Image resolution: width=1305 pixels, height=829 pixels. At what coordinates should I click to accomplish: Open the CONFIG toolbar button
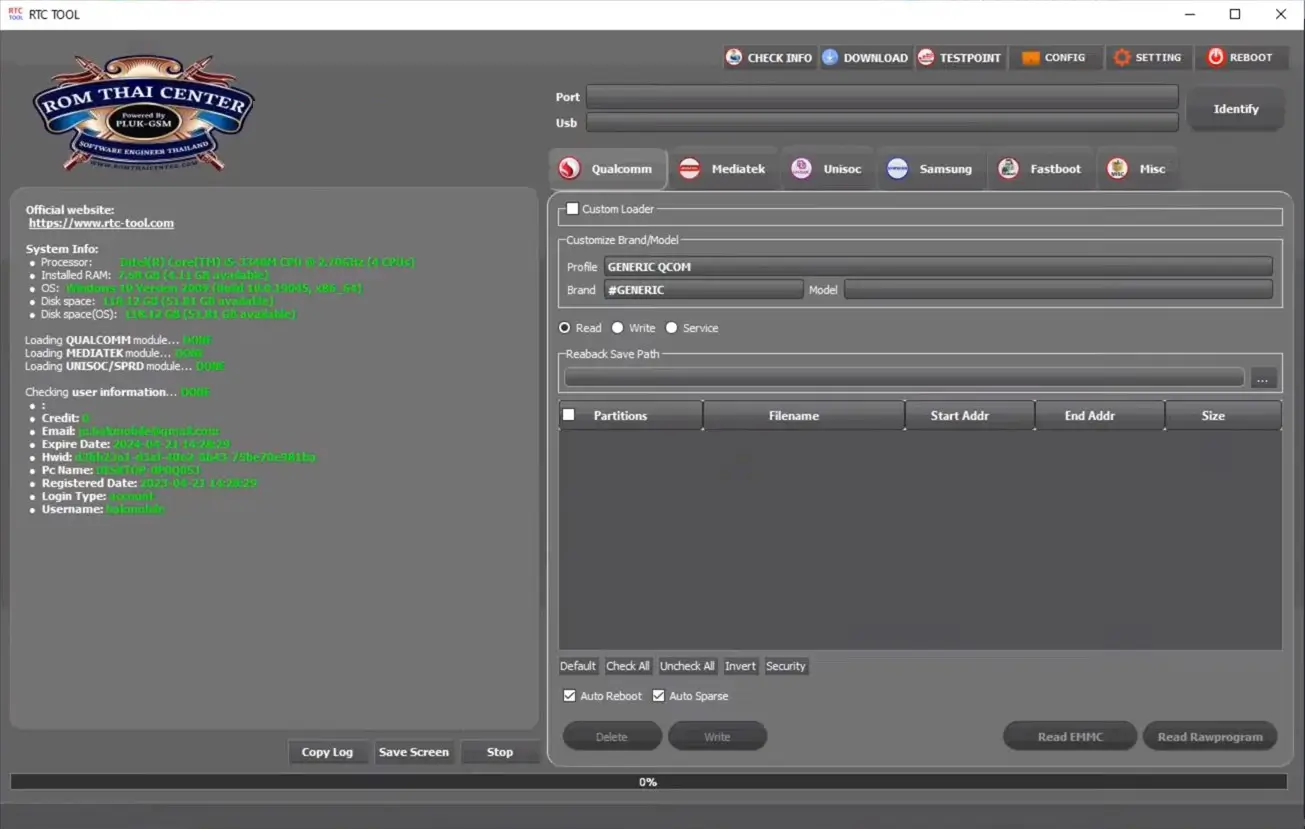tap(1055, 58)
